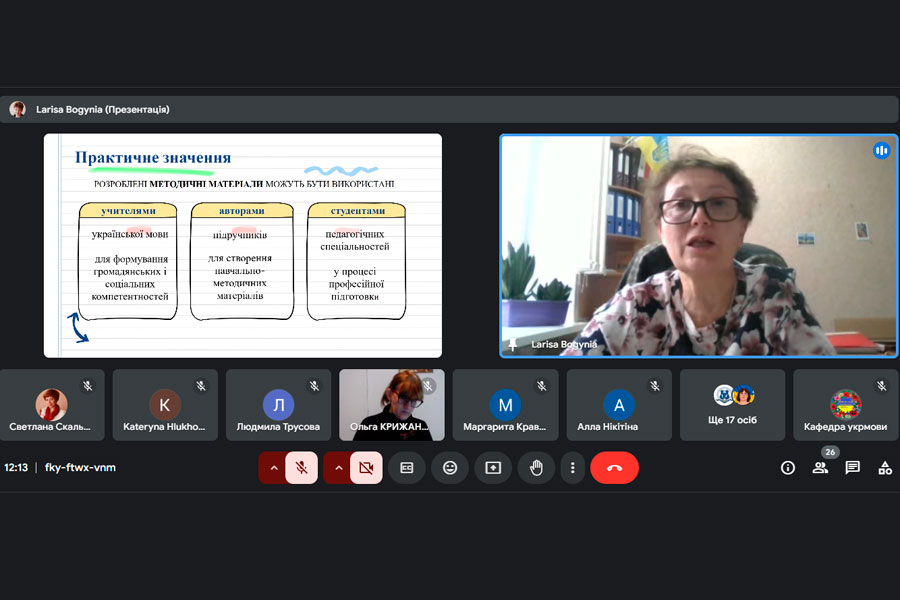The width and height of the screenshot is (900, 600).
Task: Click Ольга КРИЖАН... video tile
Action: 392,405
